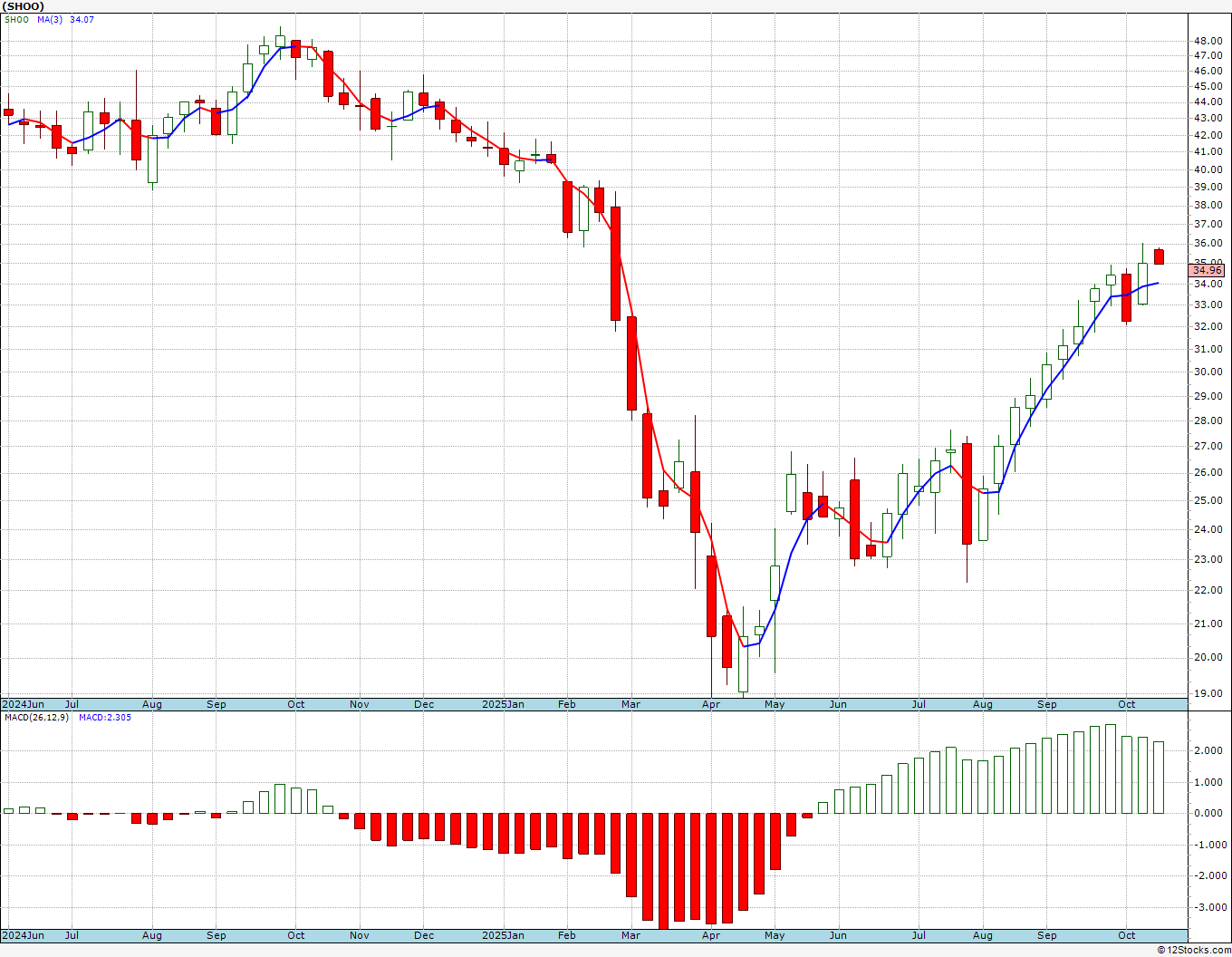Click the 0.000 MACD axis label
Image resolution: width=1232 pixels, height=957 pixels.
click(x=1209, y=813)
